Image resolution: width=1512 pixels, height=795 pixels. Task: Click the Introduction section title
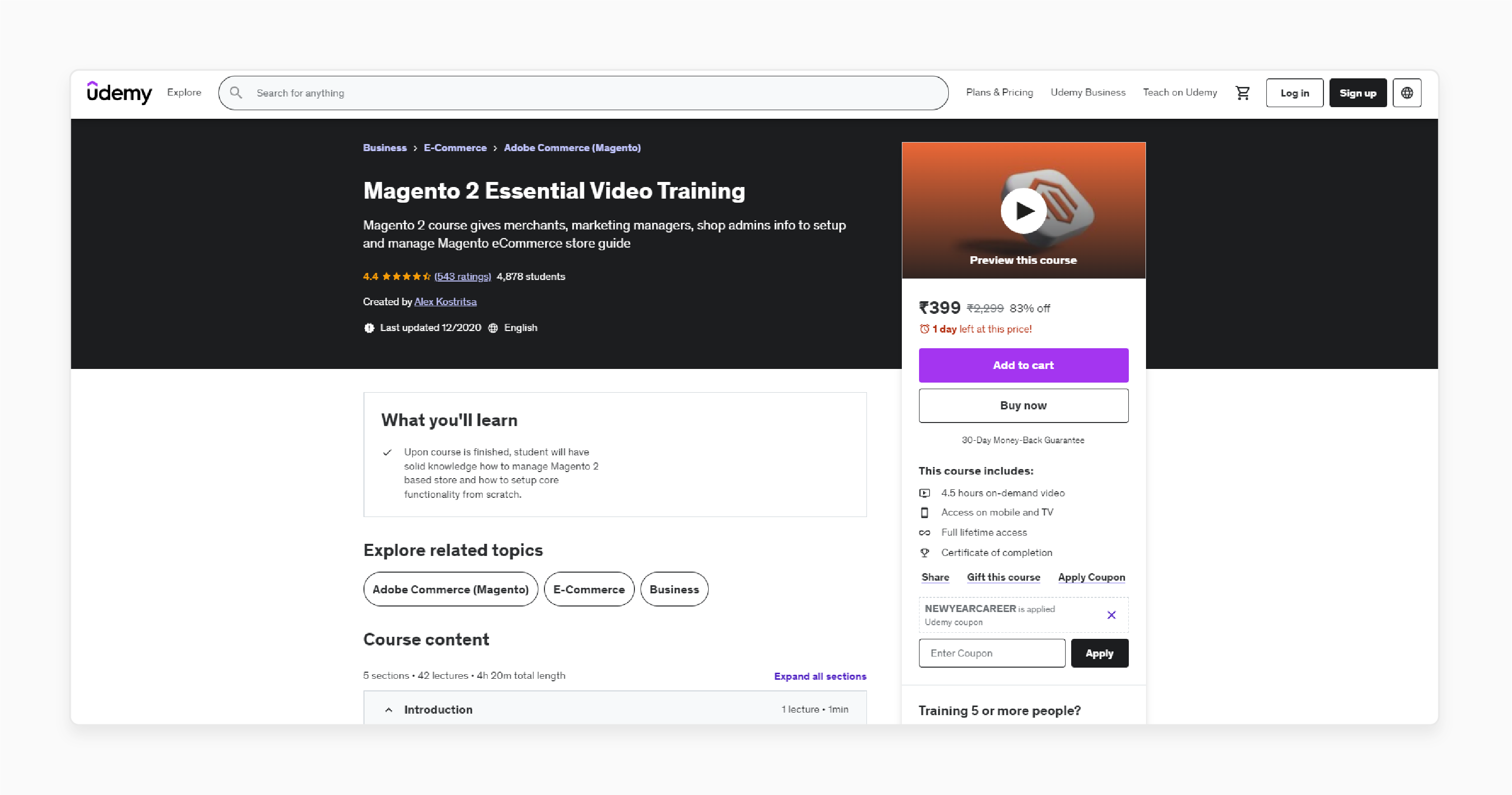438,710
